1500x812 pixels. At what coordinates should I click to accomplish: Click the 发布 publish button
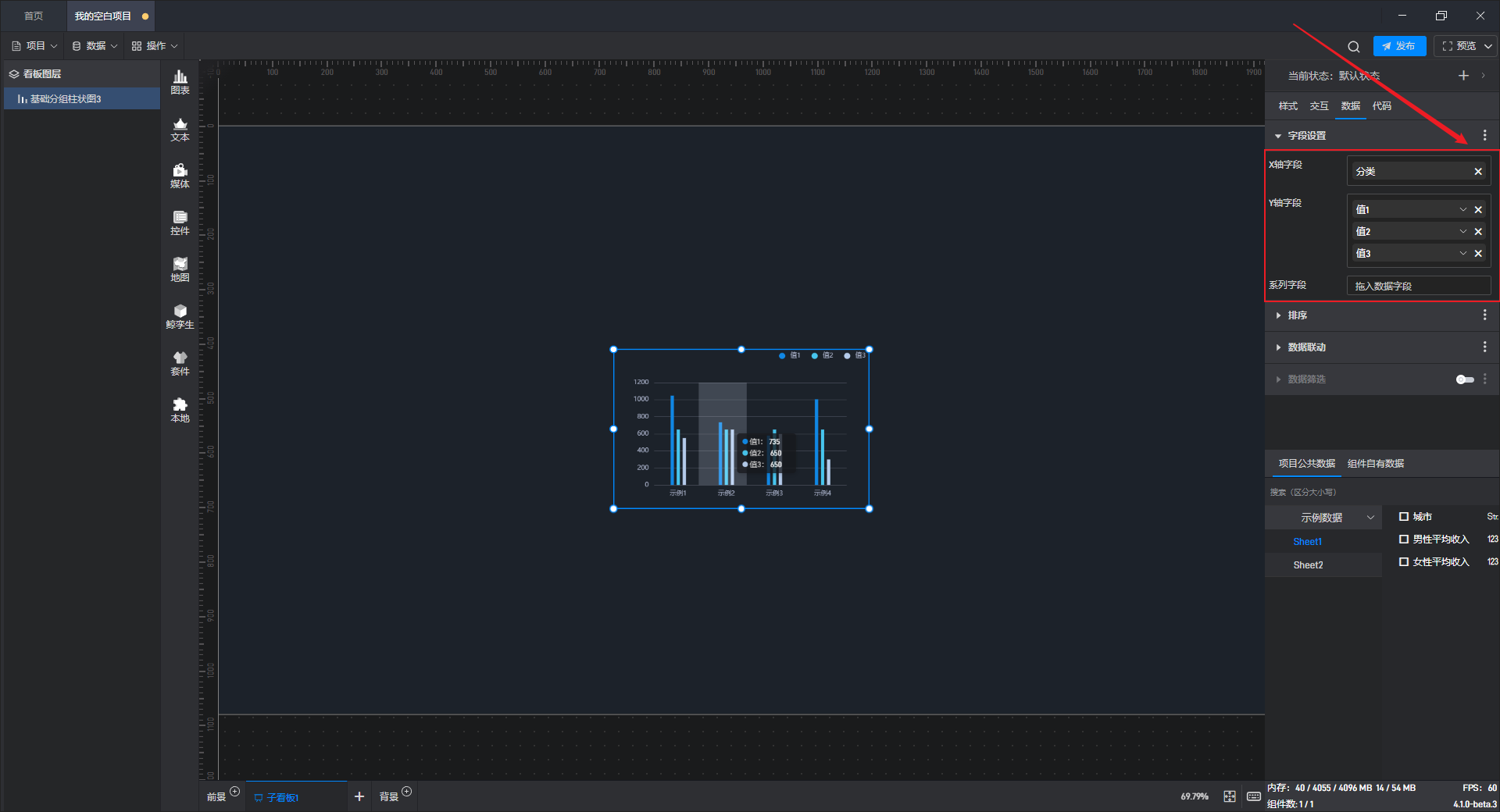click(1399, 46)
